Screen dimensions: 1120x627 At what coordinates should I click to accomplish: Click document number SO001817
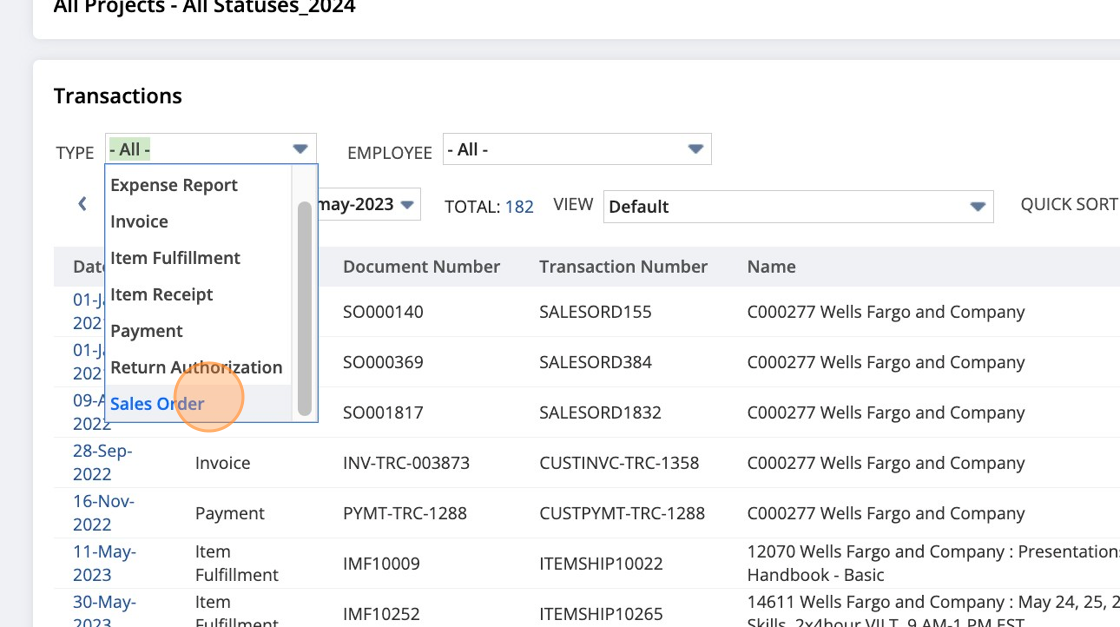383,413
